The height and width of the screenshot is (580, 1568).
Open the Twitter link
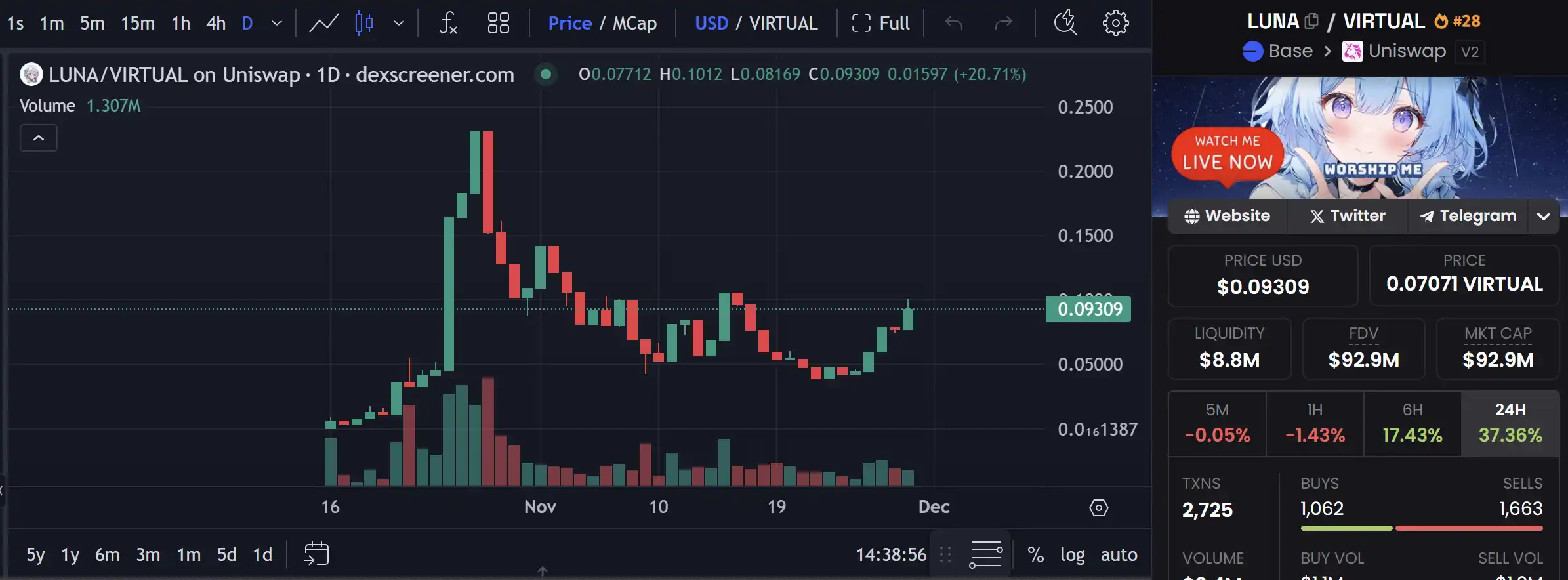point(1348,217)
